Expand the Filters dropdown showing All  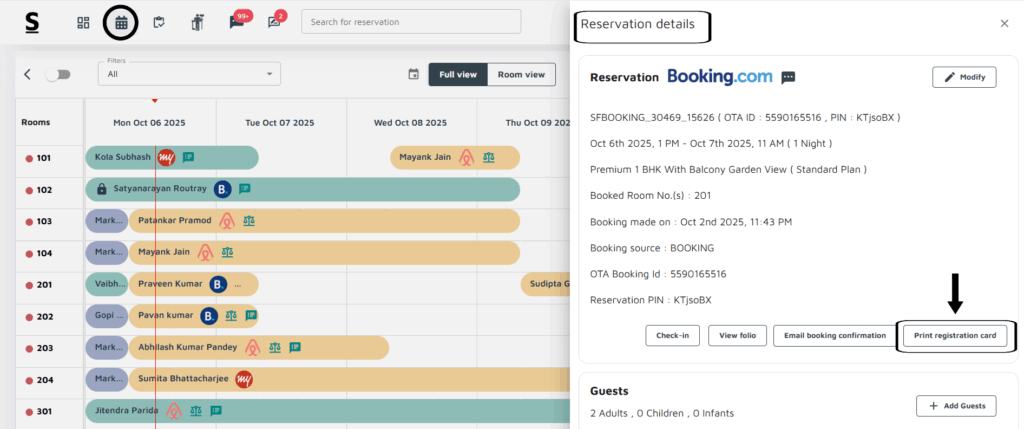coord(189,74)
